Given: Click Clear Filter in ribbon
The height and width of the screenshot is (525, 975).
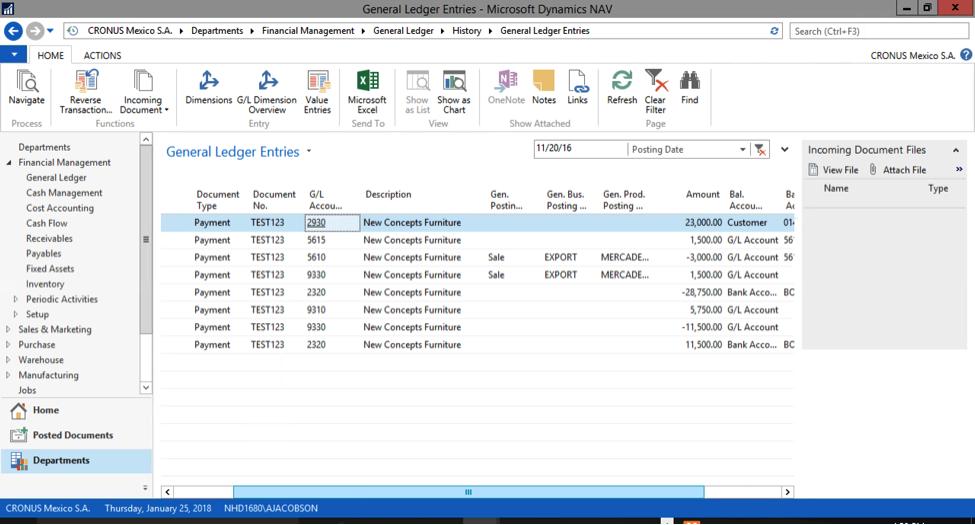Looking at the screenshot, I should [655, 92].
